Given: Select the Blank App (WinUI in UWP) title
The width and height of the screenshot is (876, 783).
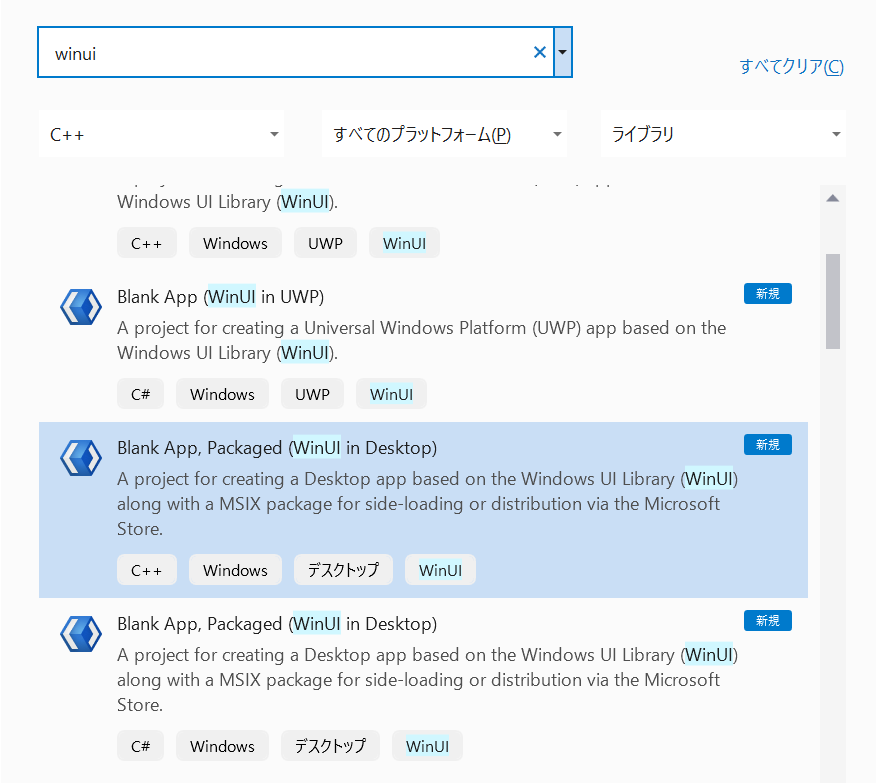Looking at the screenshot, I should click(221, 297).
